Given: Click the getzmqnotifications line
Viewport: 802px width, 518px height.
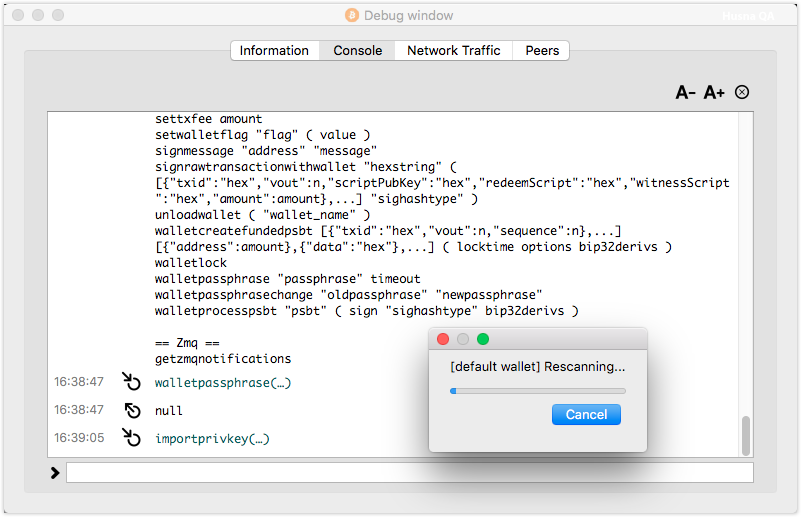Looking at the screenshot, I should [223, 359].
